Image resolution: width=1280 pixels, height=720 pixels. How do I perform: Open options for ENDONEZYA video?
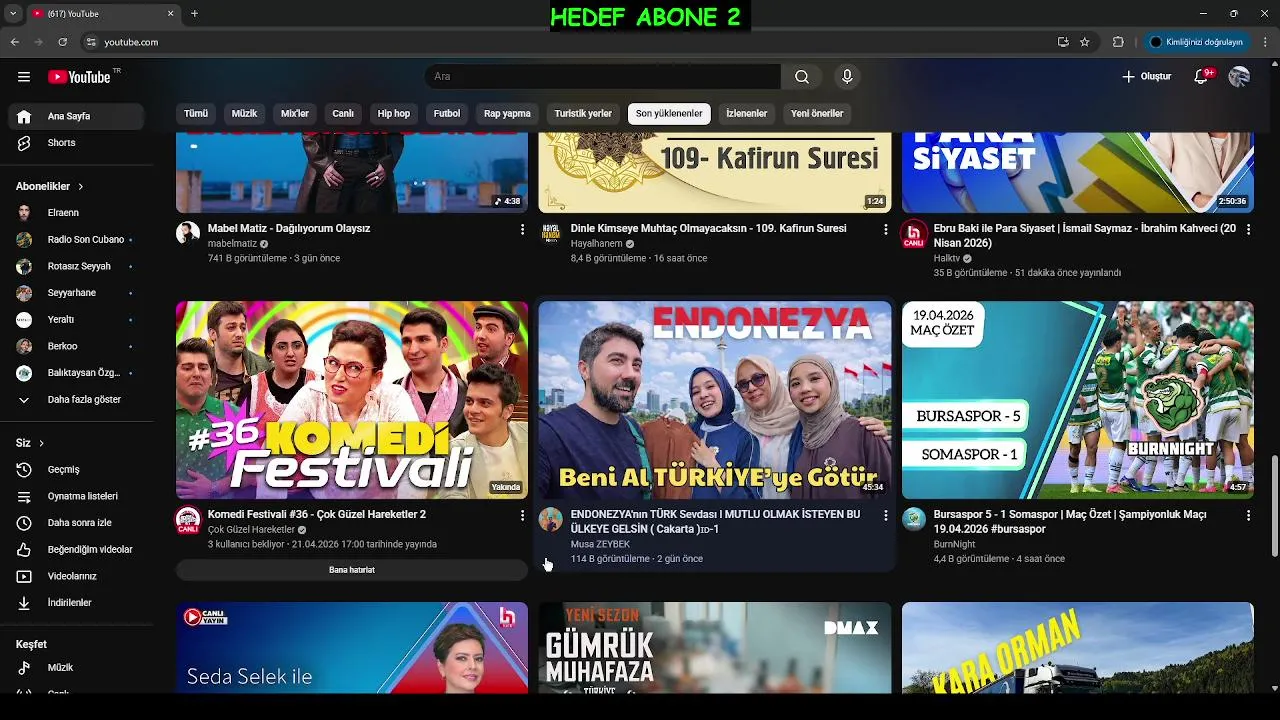(x=885, y=516)
